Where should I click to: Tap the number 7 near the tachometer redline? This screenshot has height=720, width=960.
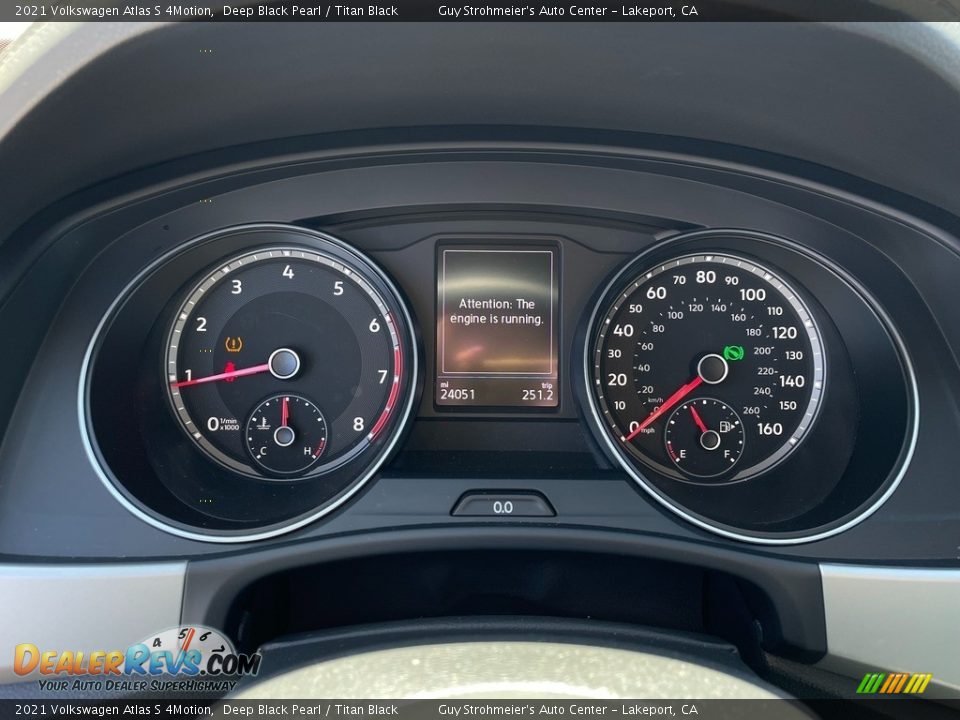[x=382, y=377]
